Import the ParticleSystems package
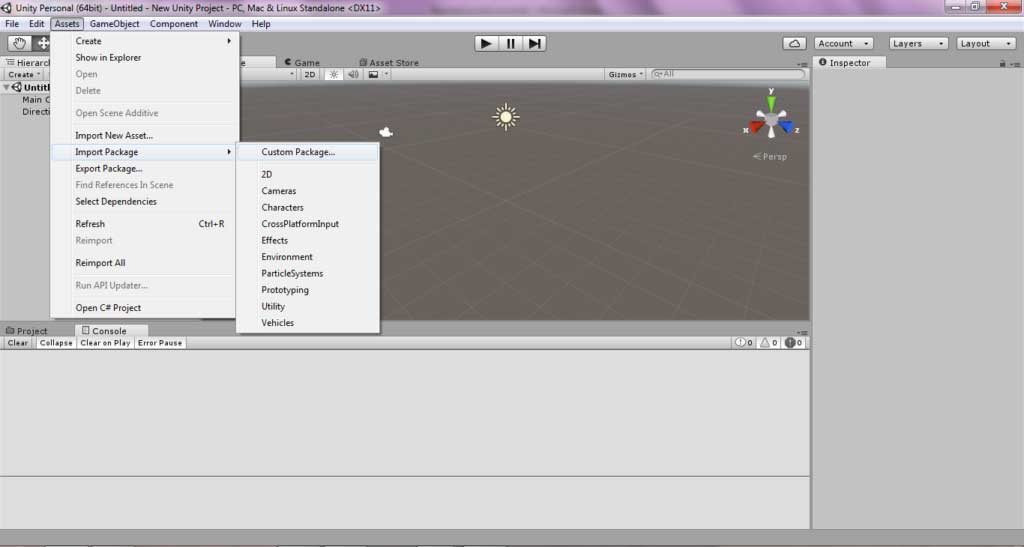Image resolution: width=1024 pixels, height=547 pixels. click(308, 274)
